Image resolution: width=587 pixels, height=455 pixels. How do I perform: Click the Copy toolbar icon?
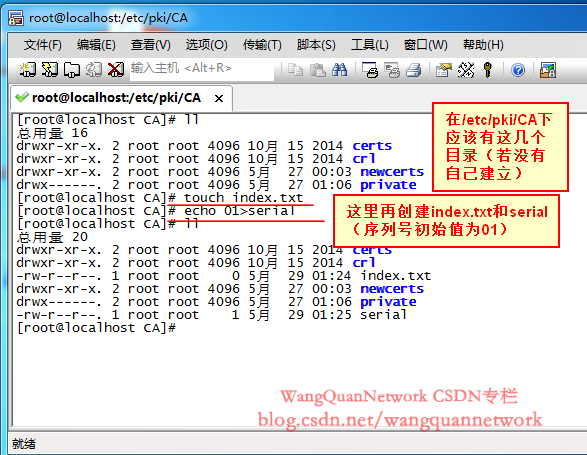point(295,70)
